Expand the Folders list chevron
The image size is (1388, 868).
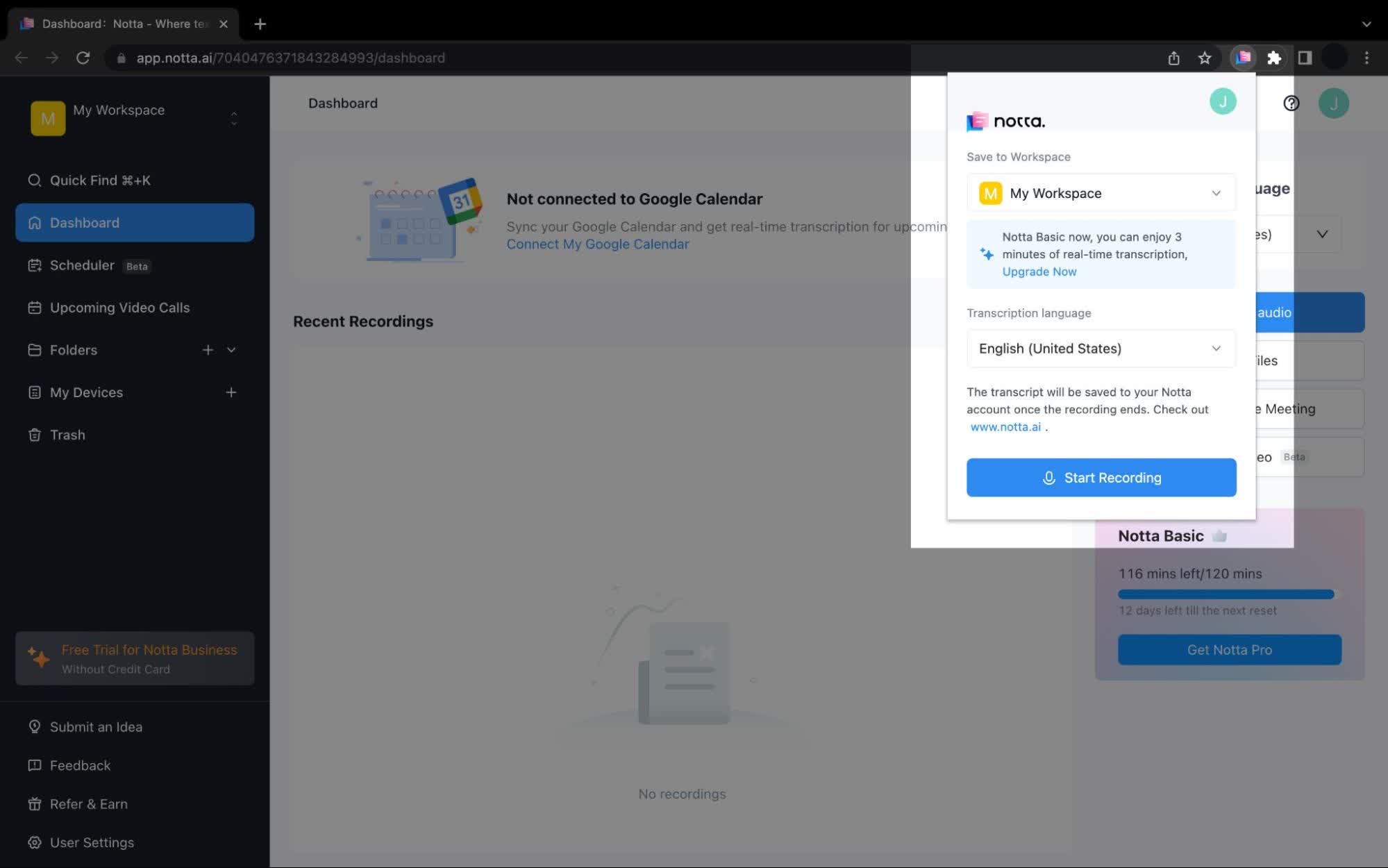click(x=231, y=349)
